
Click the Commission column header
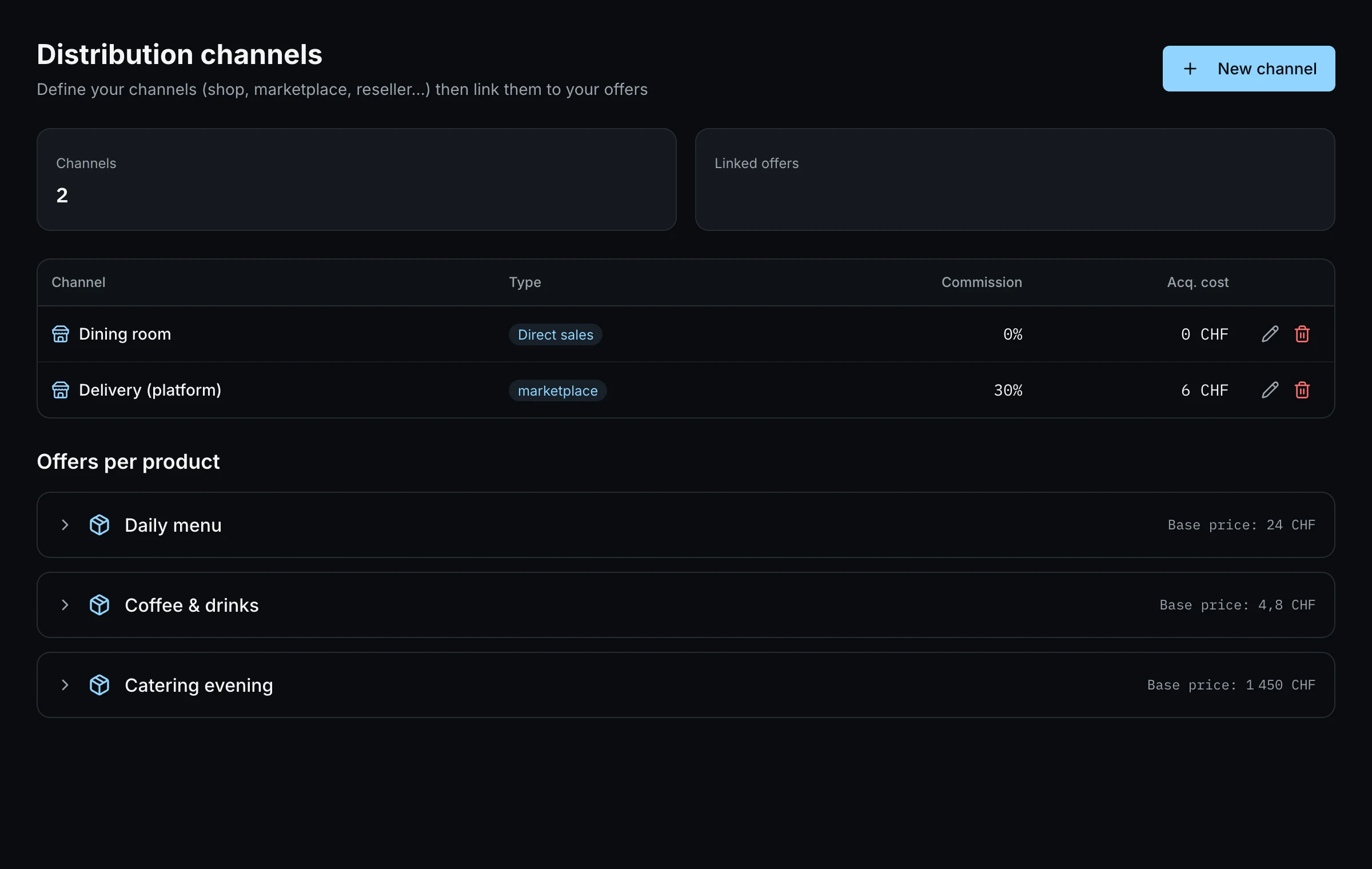click(982, 282)
